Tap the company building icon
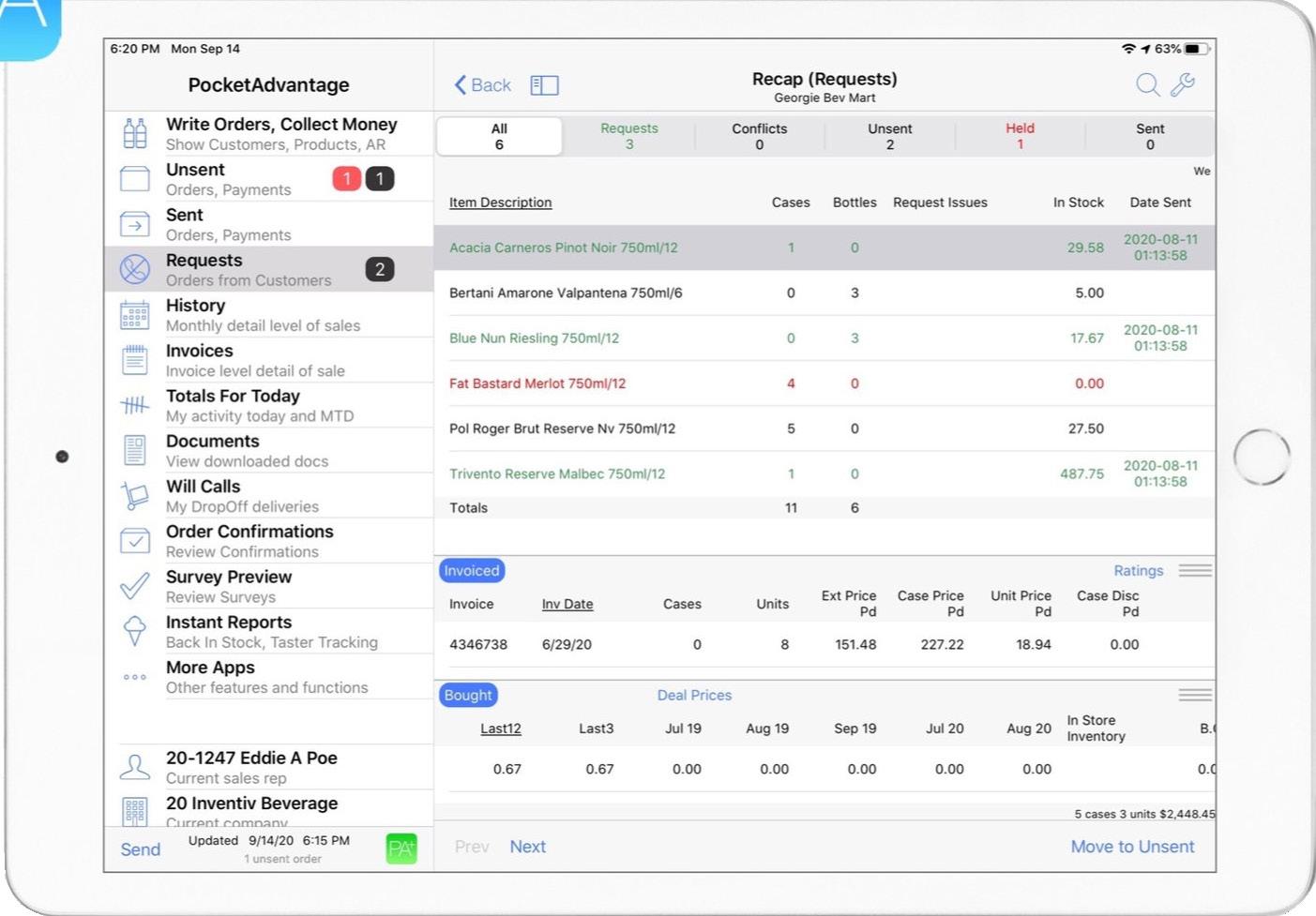This screenshot has height=916, width=1316. pyautogui.click(x=135, y=811)
